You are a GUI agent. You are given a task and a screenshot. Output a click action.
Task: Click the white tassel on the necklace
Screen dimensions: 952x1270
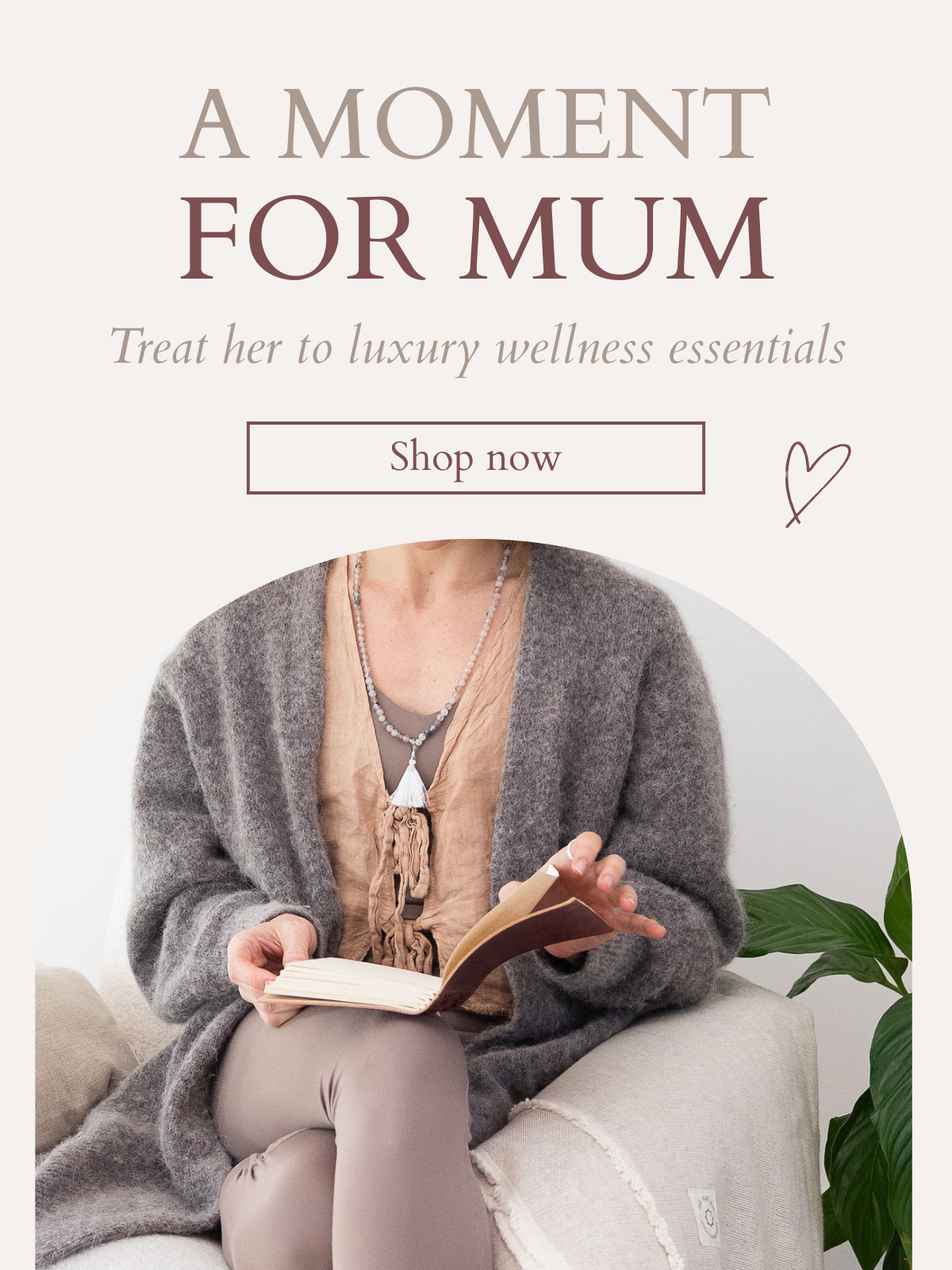[x=409, y=784]
